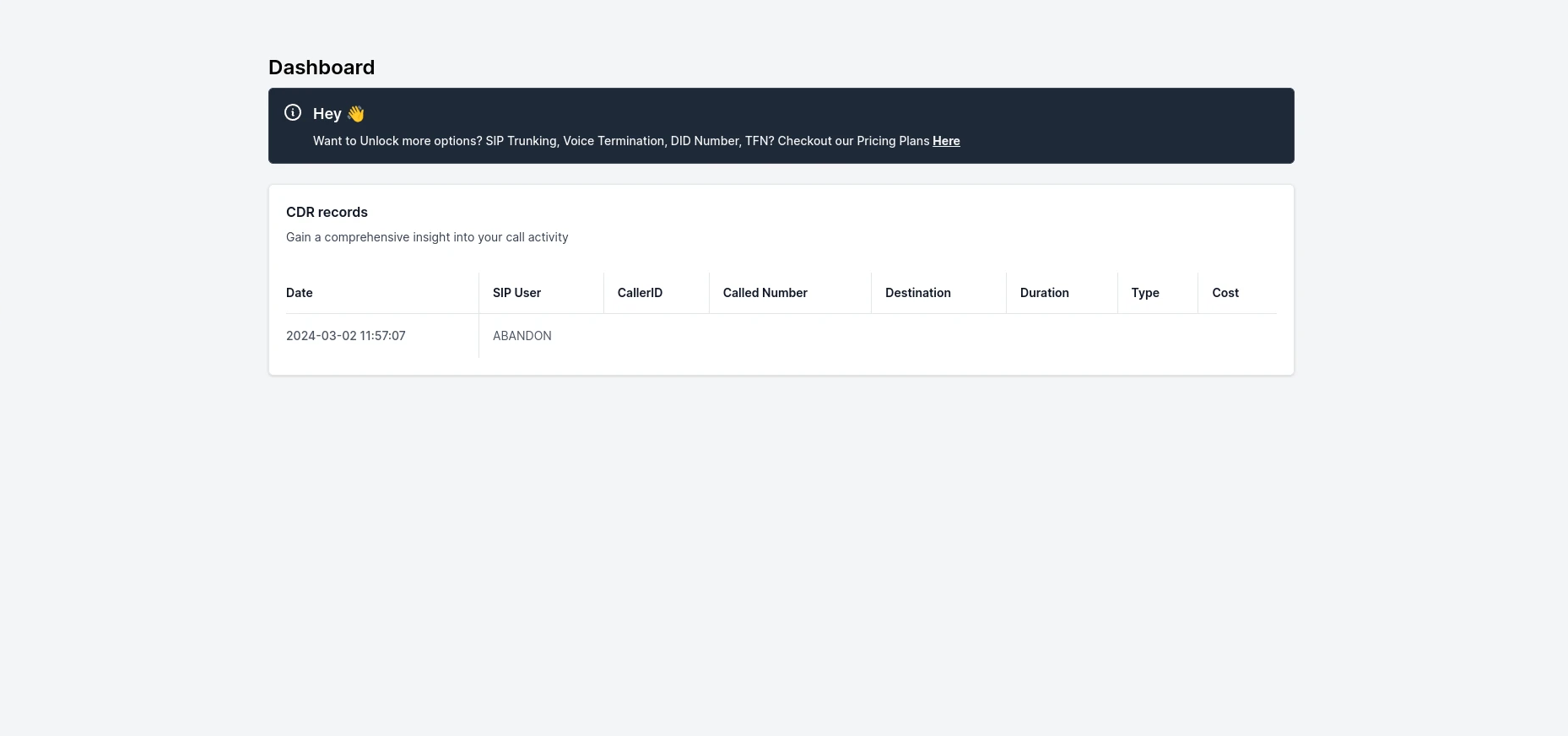This screenshot has width=1568, height=736.
Task: Select the Called Number column header
Action: pos(765,293)
